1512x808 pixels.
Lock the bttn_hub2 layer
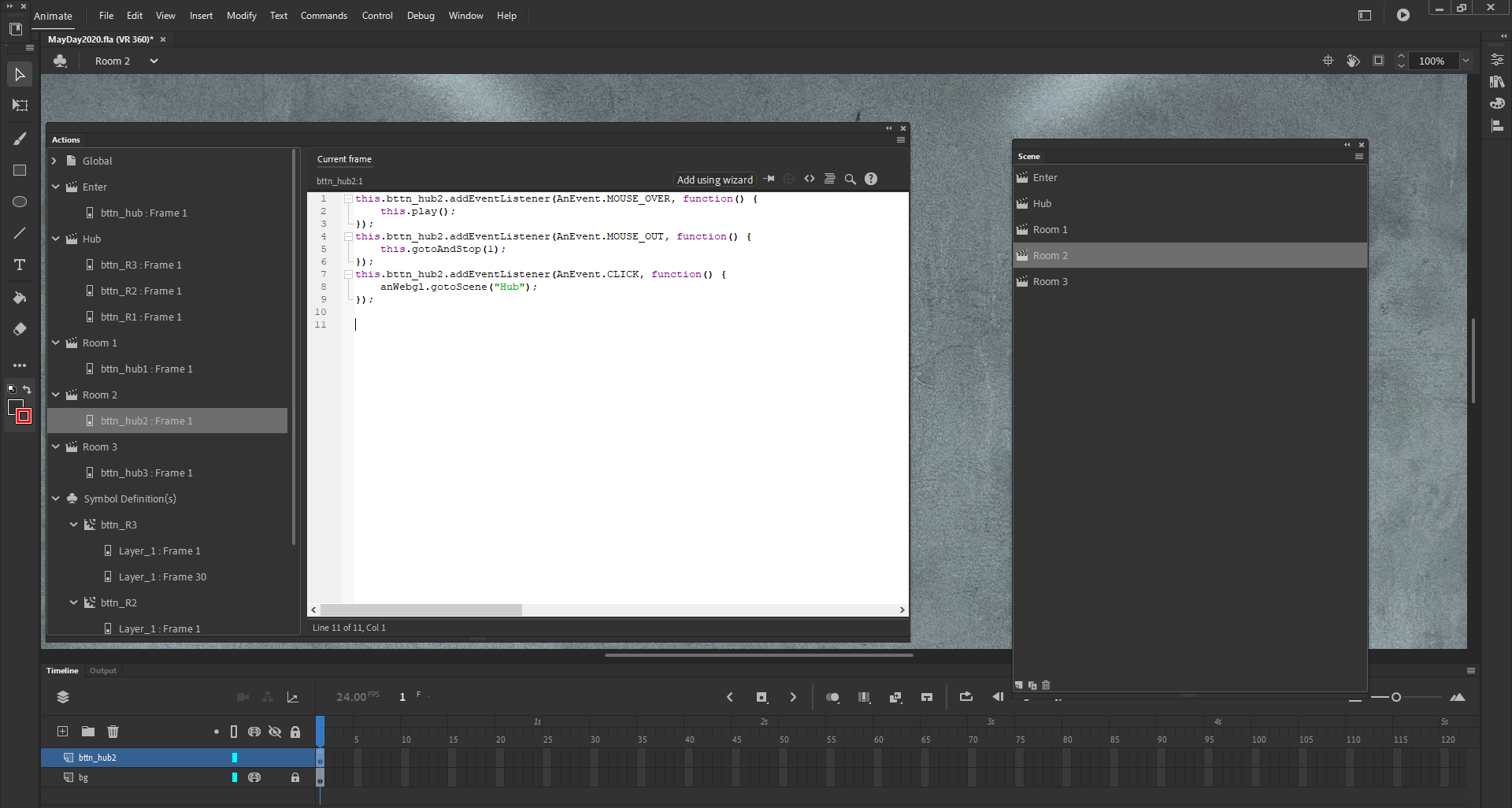[295, 758]
